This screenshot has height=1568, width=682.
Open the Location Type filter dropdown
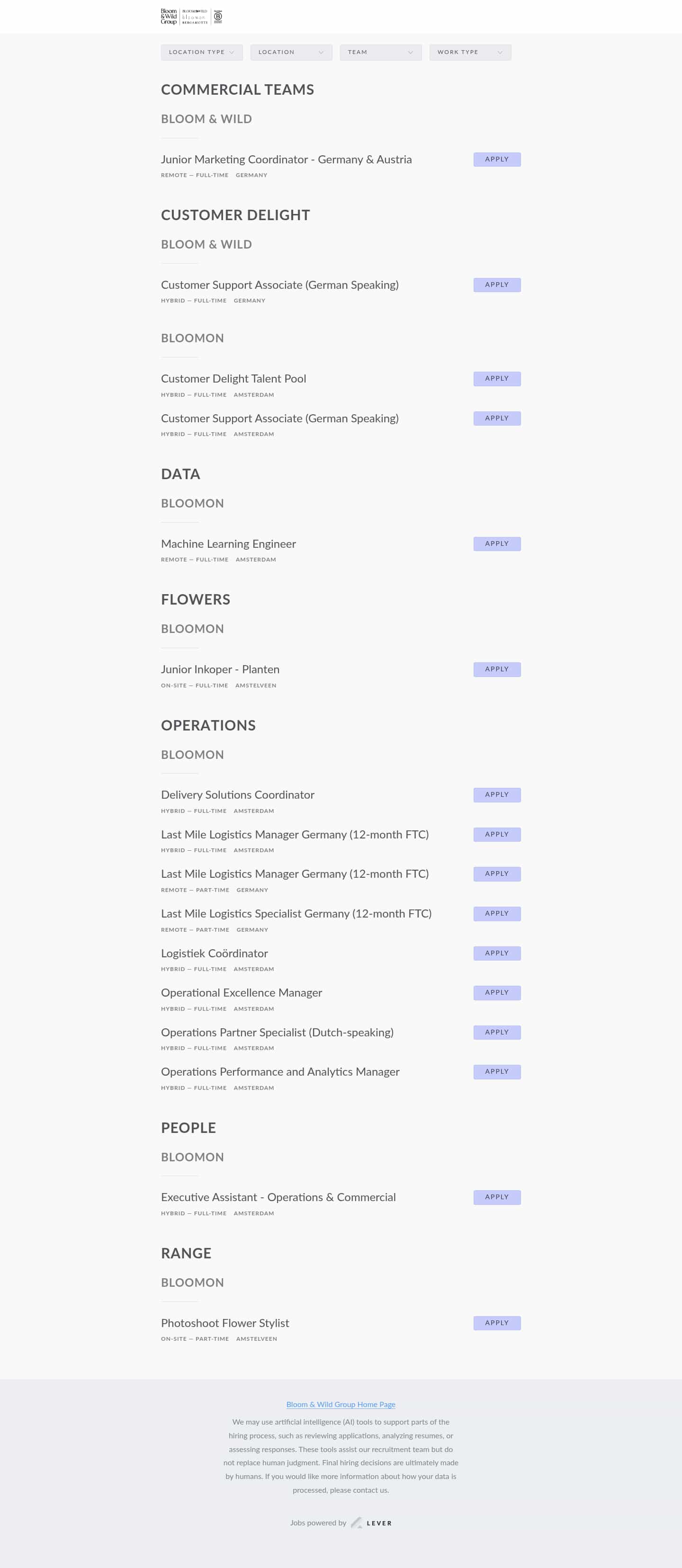(x=202, y=53)
